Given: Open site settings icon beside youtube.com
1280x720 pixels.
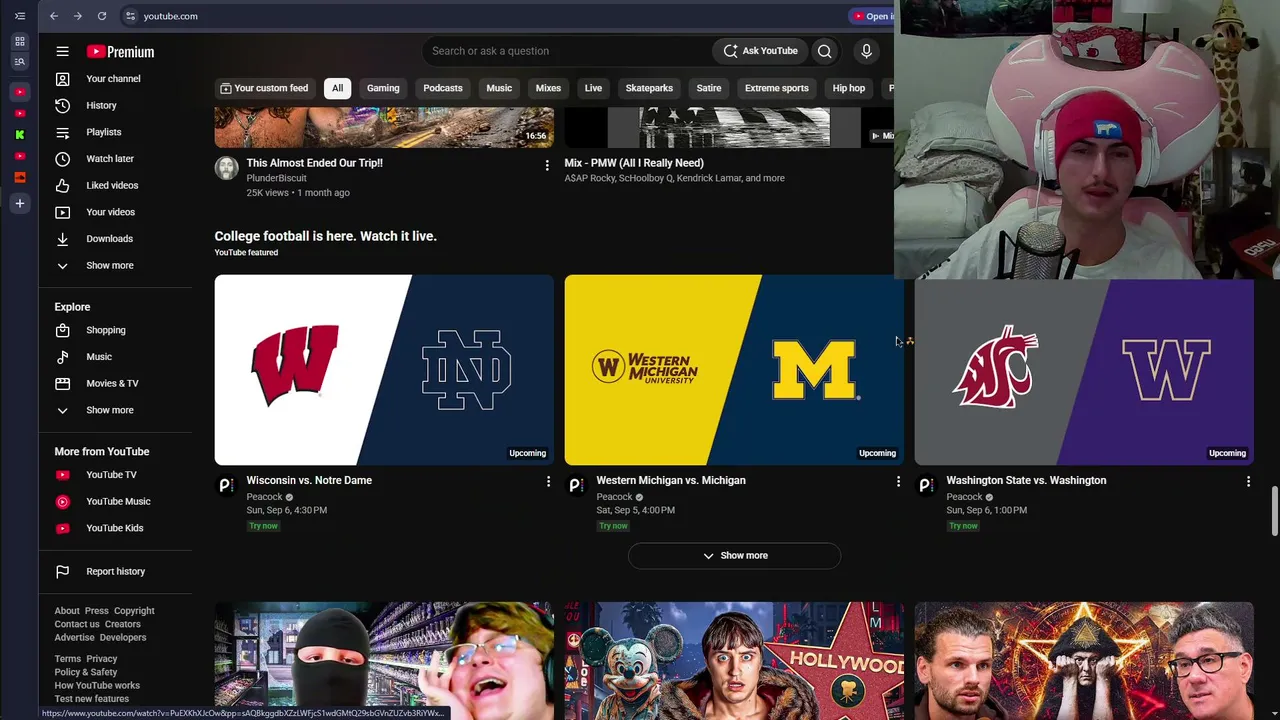Looking at the screenshot, I should coord(130,16).
